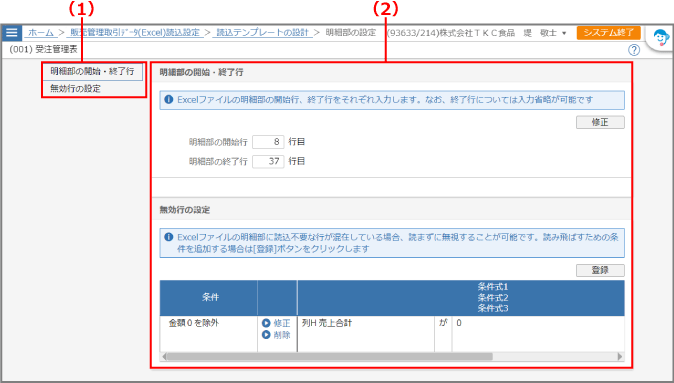Click the 明細部の開始行 input field
The height and width of the screenshot is (383, 674).
click(x=268, y=142)
